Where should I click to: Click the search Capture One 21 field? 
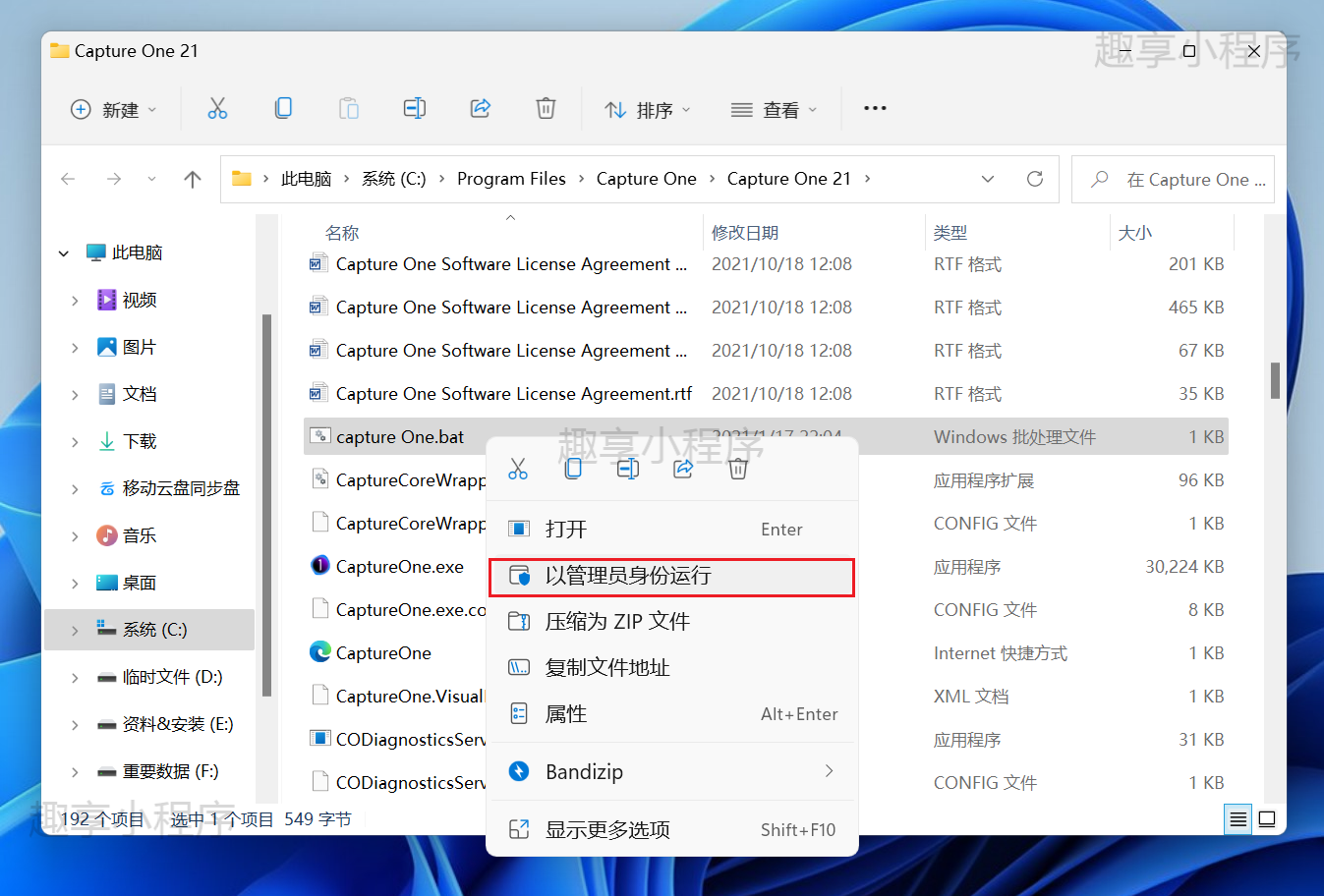(x=1173, y=179)
